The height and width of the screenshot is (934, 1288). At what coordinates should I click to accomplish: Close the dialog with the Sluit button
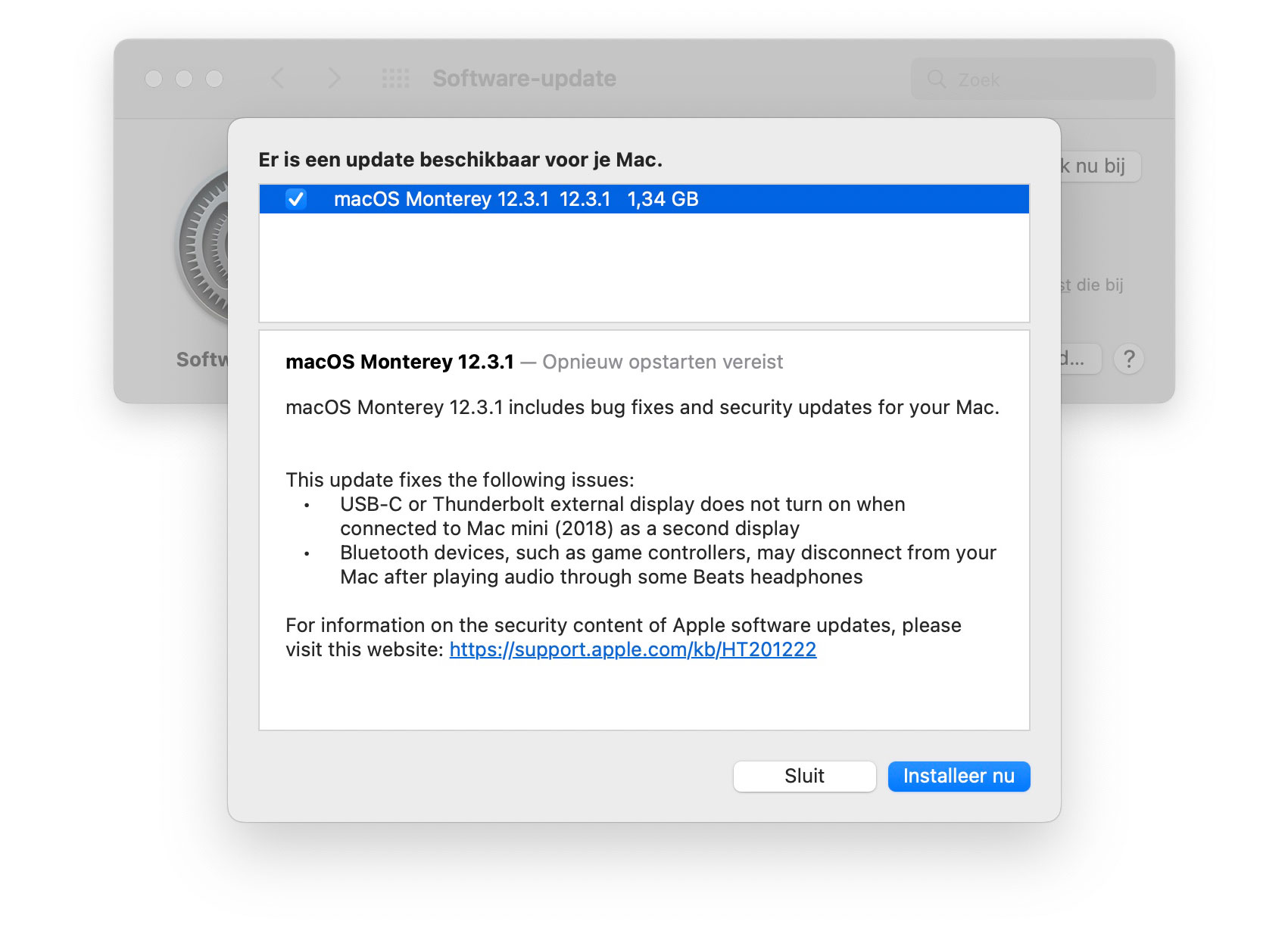pos(804,776)
